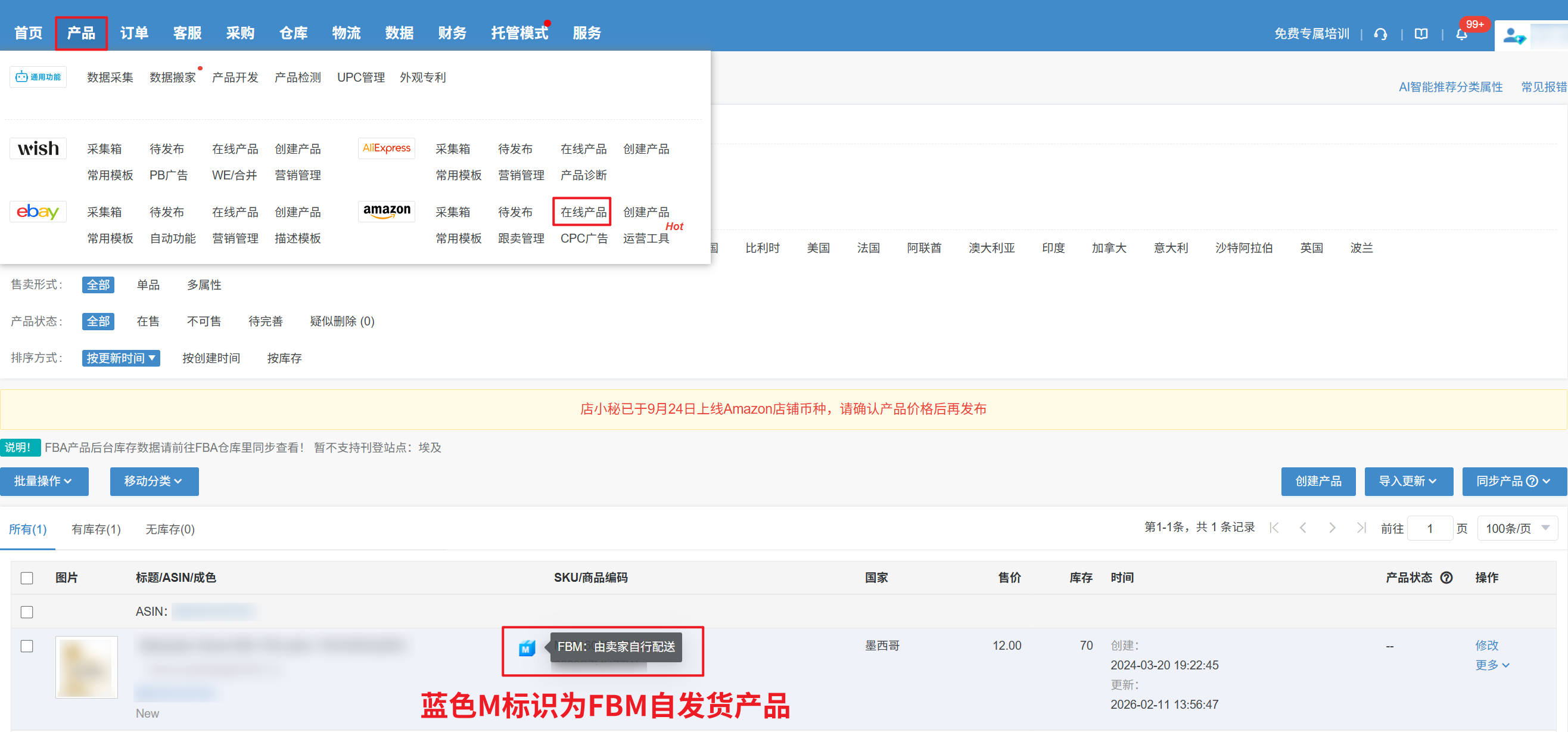Go to the last page arrow icon
Image resolution: width=1568 pixels, height=732 pixels.
1361,528
